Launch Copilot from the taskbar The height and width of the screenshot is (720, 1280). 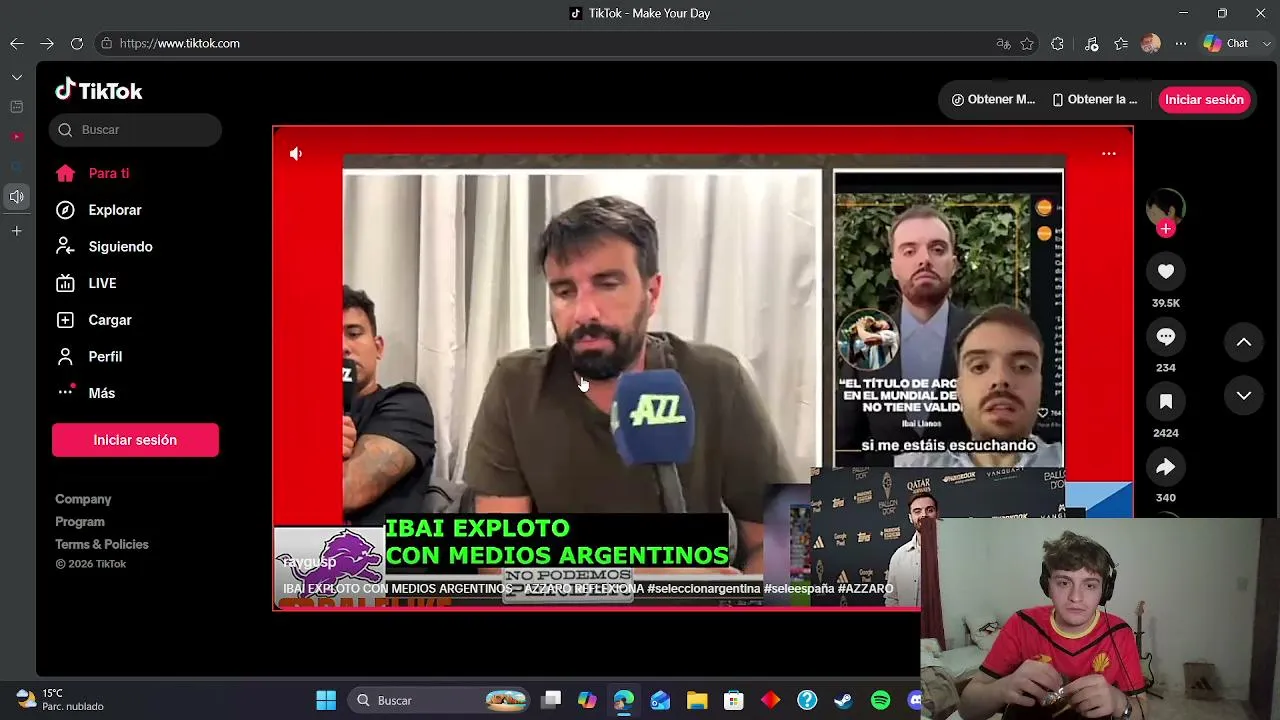(x=587, y=700)
